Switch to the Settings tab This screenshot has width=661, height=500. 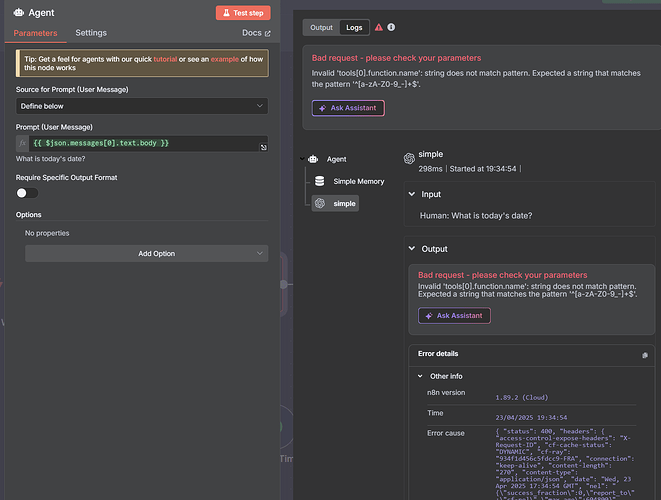[91, 33]
